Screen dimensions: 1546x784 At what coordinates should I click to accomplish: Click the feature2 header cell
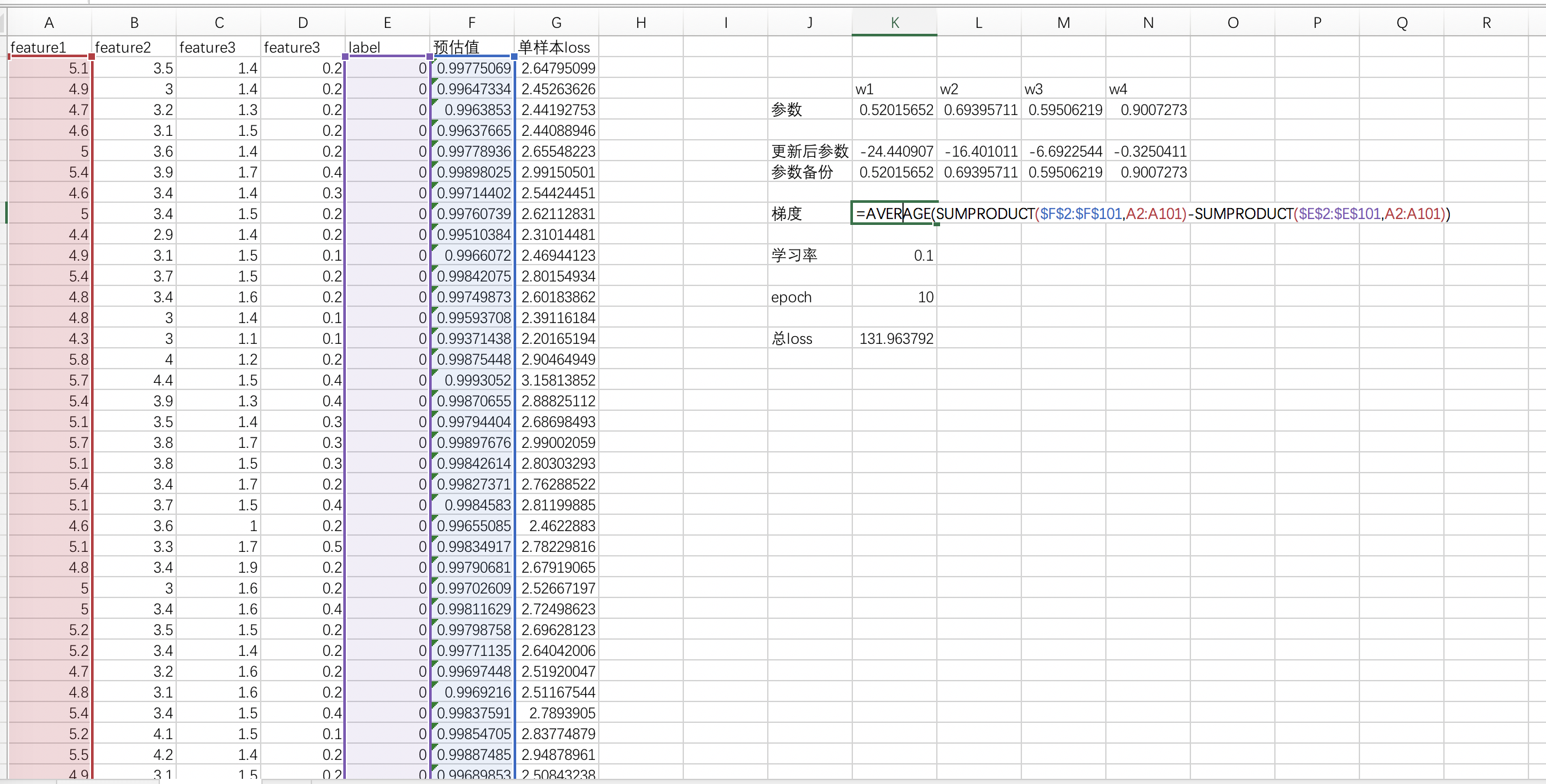point(134,47)
